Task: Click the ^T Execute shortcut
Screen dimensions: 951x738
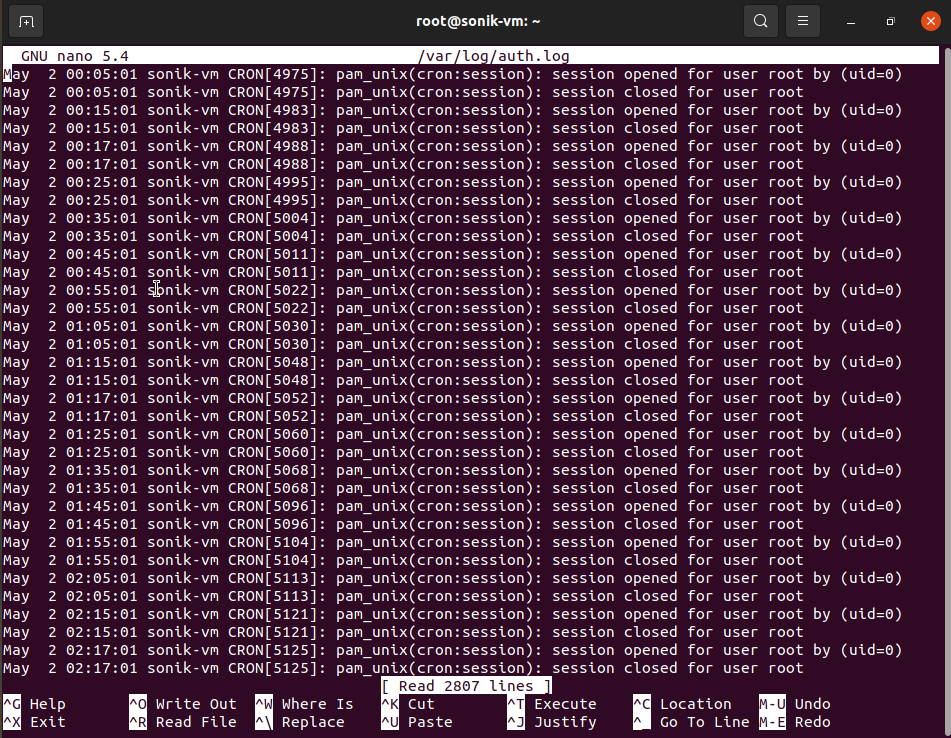Action: coord(552,704)
